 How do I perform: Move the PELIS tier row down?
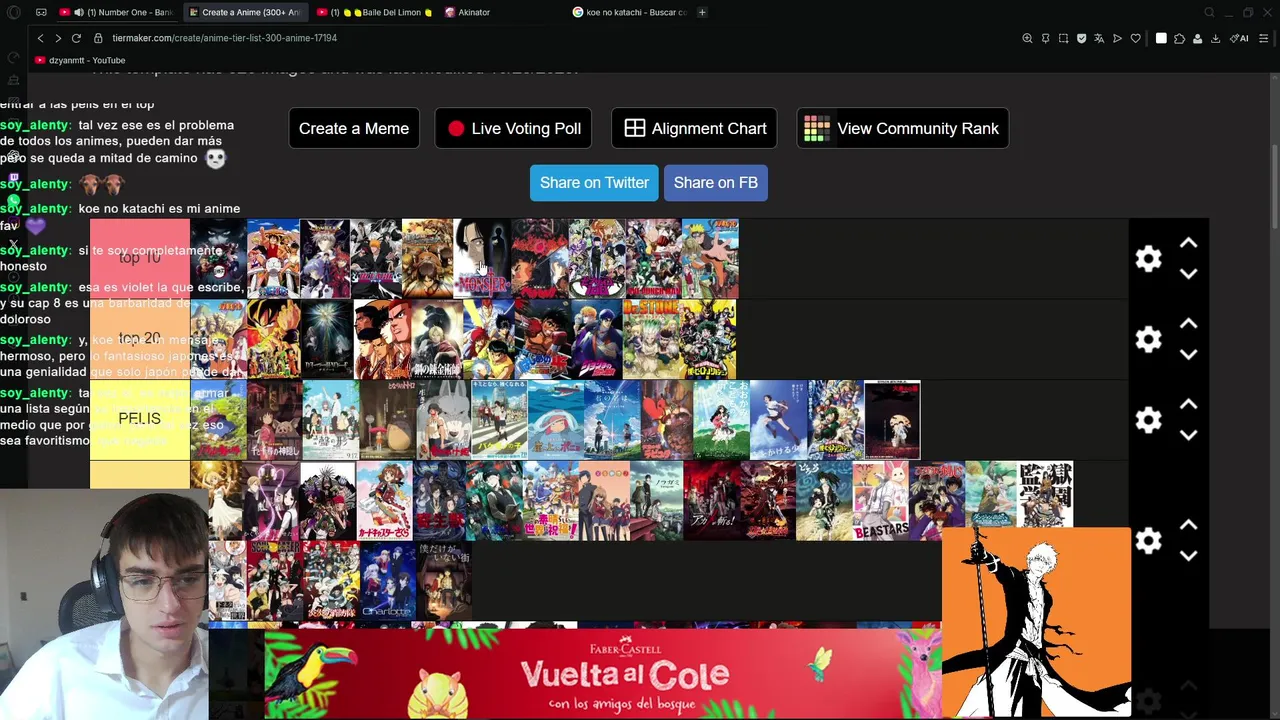[x=1188, y=435]
